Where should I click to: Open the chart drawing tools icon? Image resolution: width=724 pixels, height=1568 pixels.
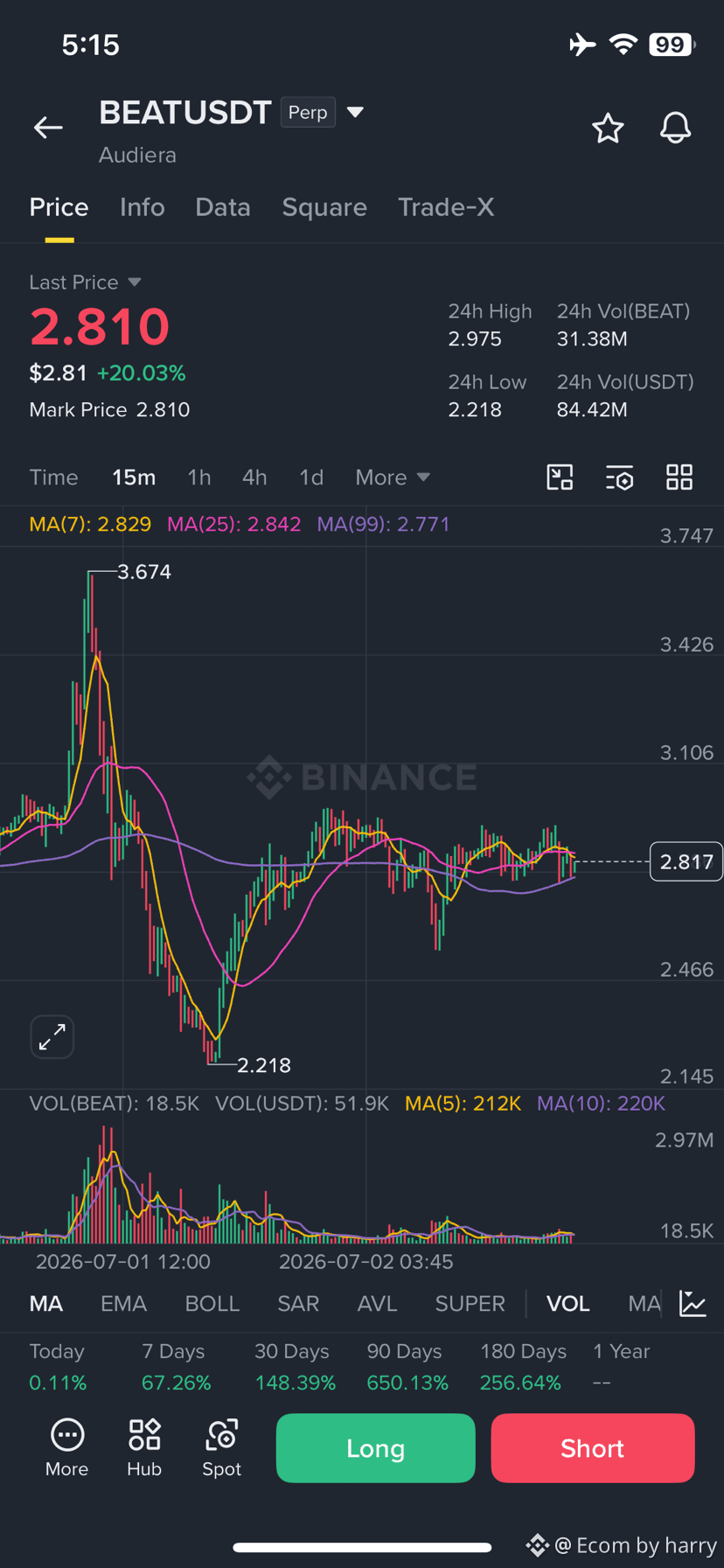560,477
